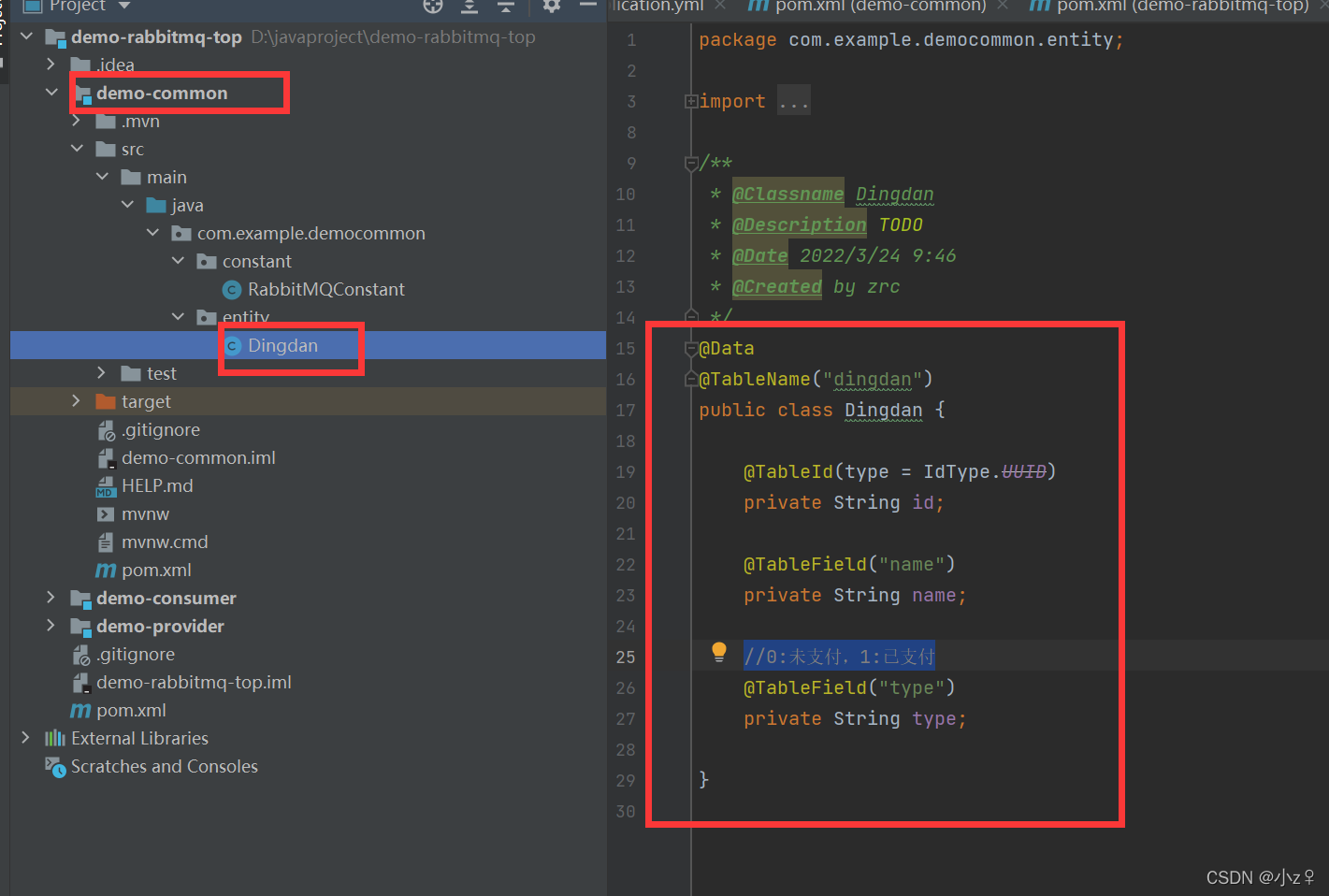The height and width of the screenshot is (896, 1329).
Task: Collapse the entity package
Action: [178, 317]
